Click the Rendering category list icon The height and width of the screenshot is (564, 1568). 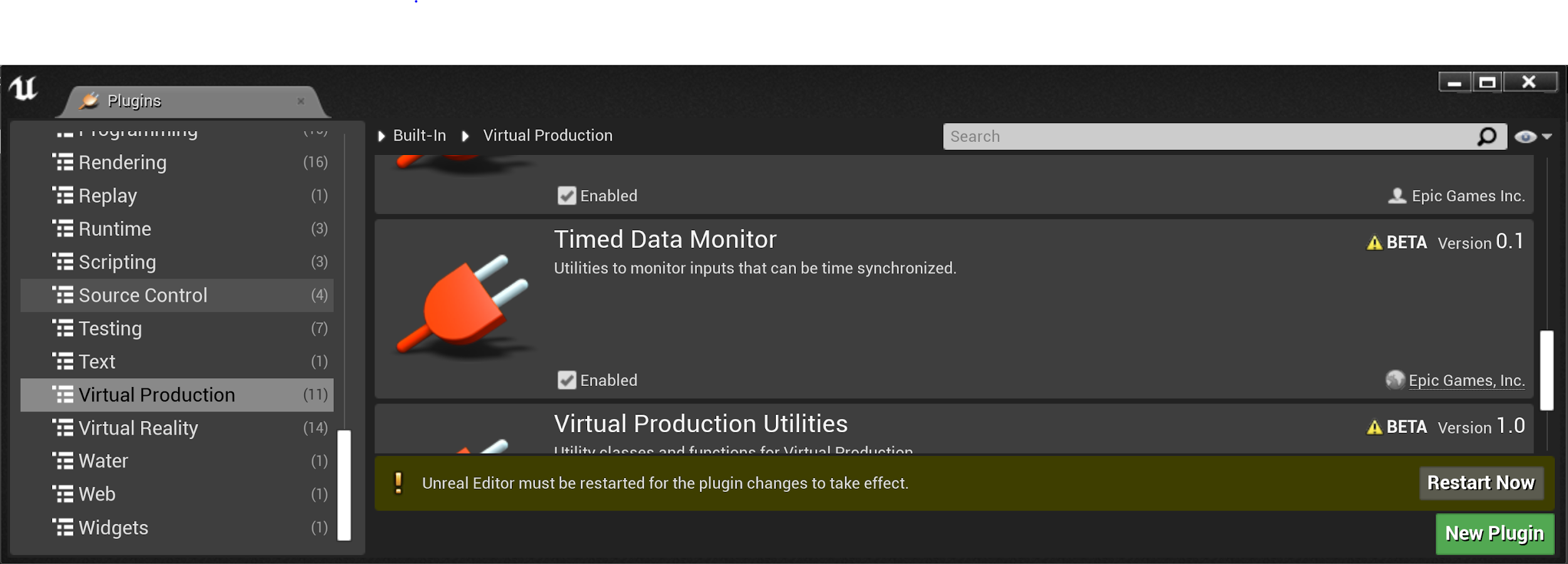(x=63, y=162)
